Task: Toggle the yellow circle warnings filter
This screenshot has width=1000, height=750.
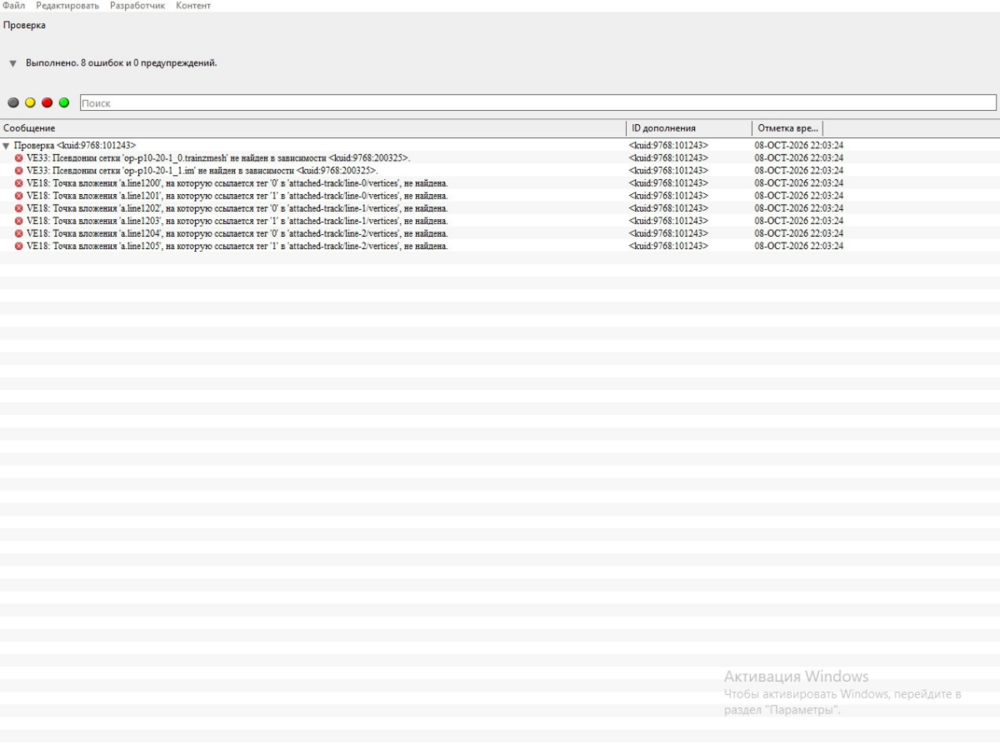Action: point(30,103)
